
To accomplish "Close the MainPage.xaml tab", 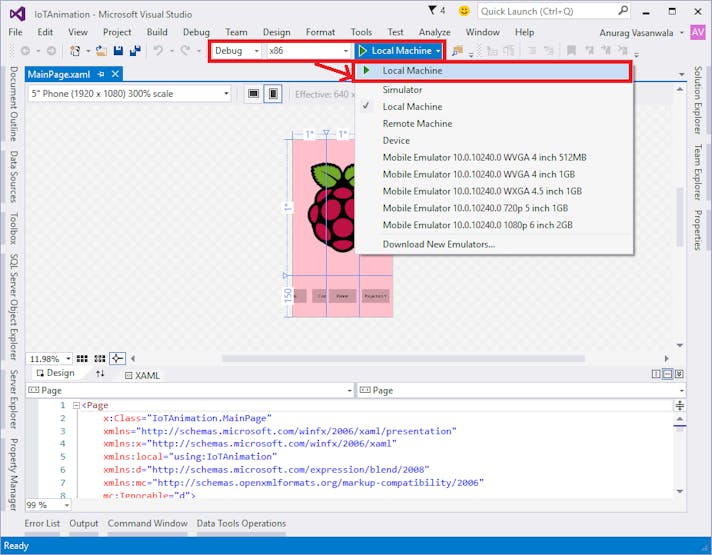I will pyautogui.click(x=115, y=74).
